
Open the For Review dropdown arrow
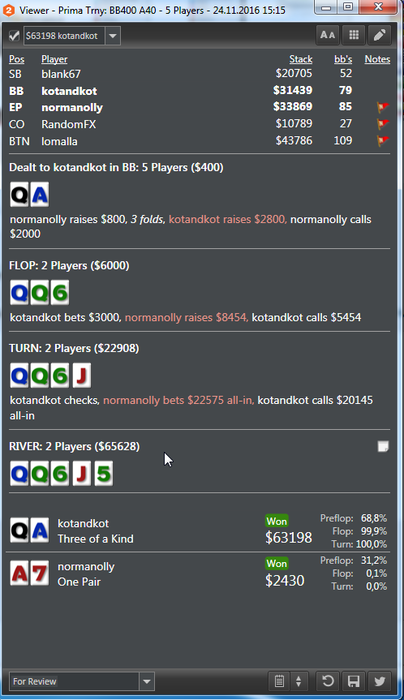146,682
